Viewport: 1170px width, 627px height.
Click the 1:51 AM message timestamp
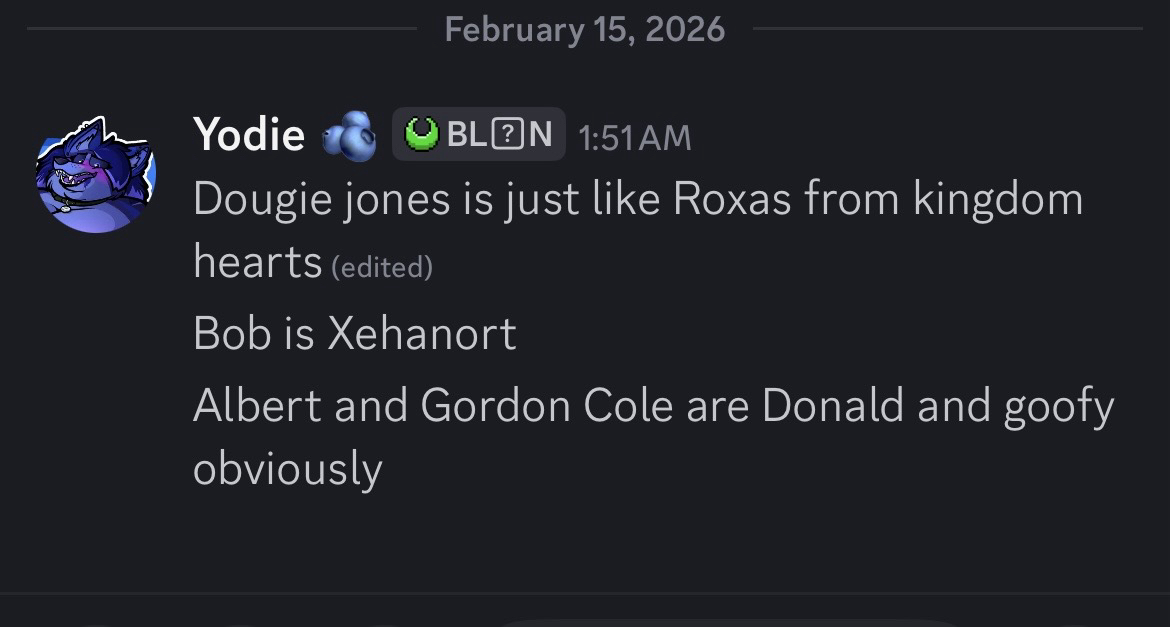click(635, 137)
